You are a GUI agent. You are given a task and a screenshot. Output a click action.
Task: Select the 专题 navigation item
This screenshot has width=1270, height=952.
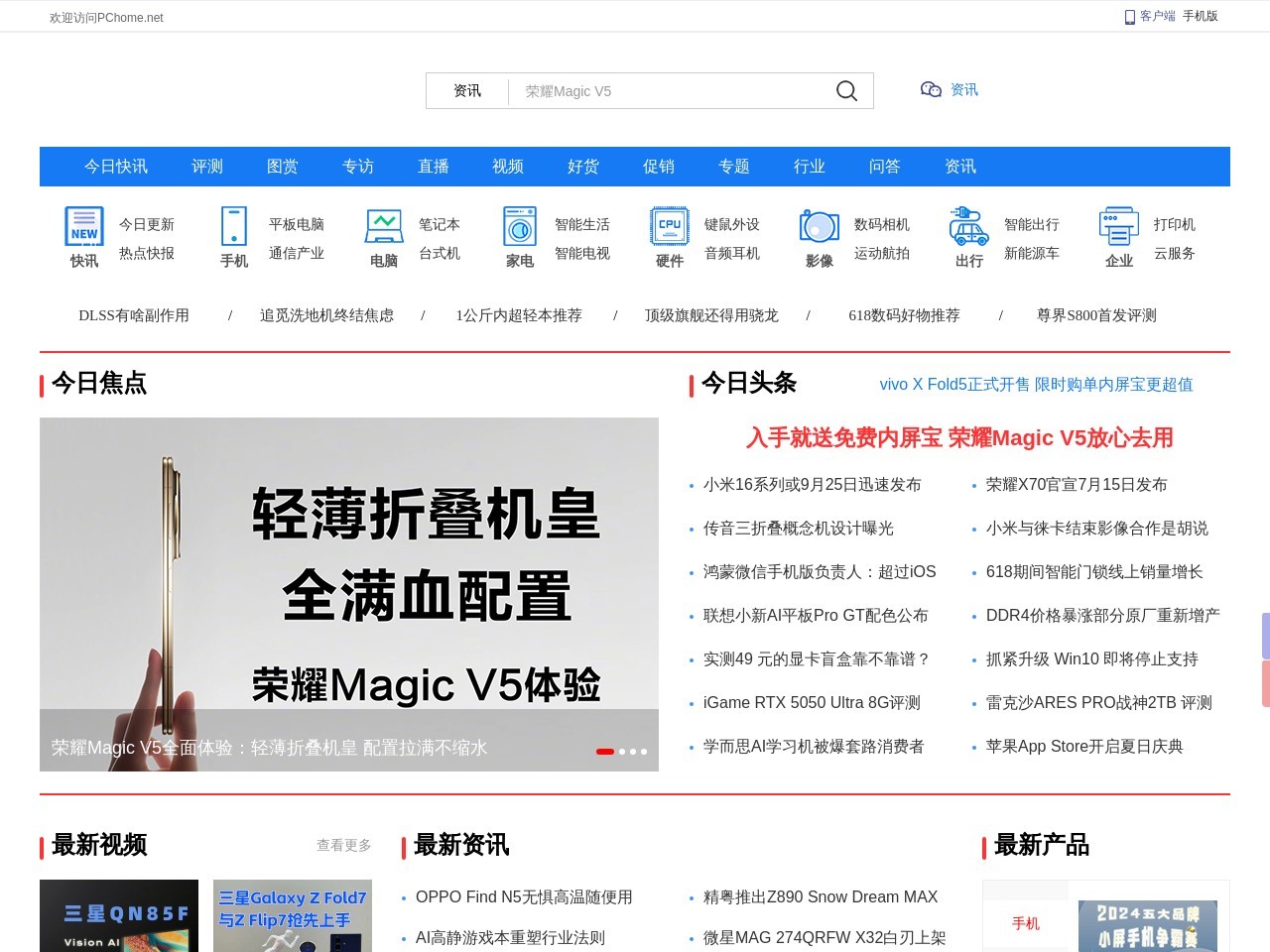734,167
